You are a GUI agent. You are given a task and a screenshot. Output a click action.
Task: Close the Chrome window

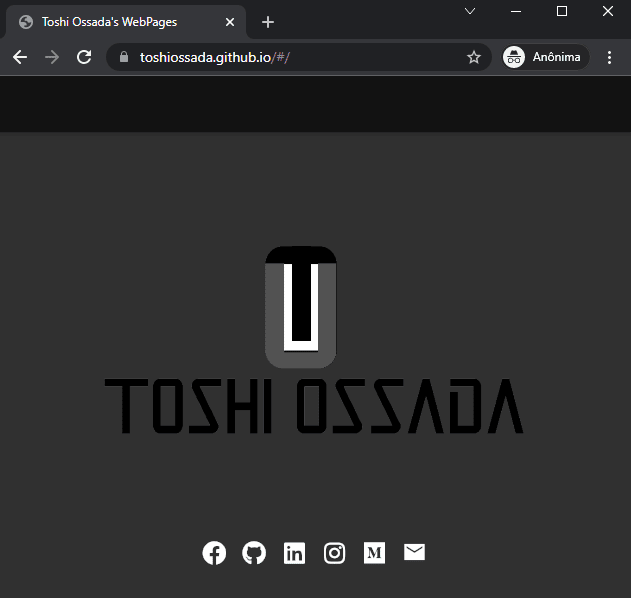pos(608,11)
